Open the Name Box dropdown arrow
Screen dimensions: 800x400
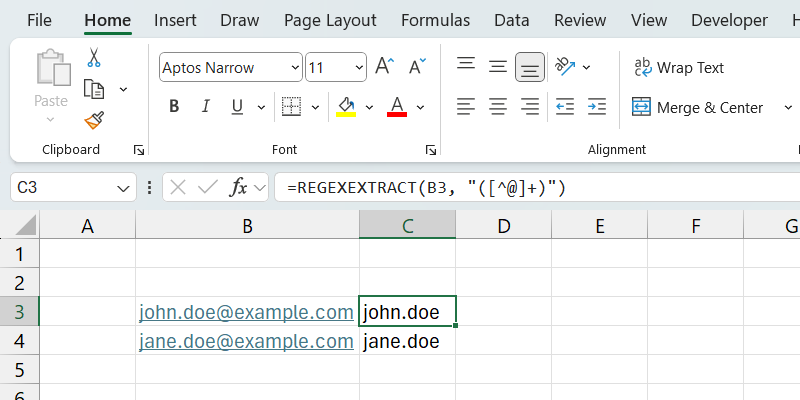click(x=124, y=187)
